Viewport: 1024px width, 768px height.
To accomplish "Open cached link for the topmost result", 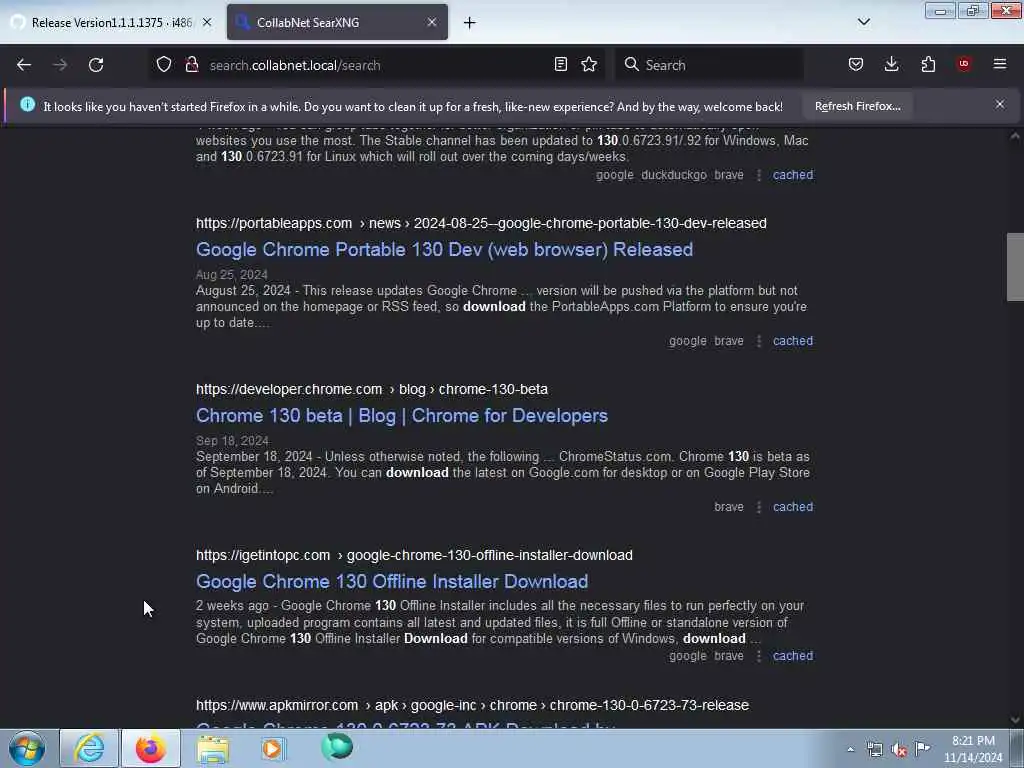I will click(x=793, y=175).
